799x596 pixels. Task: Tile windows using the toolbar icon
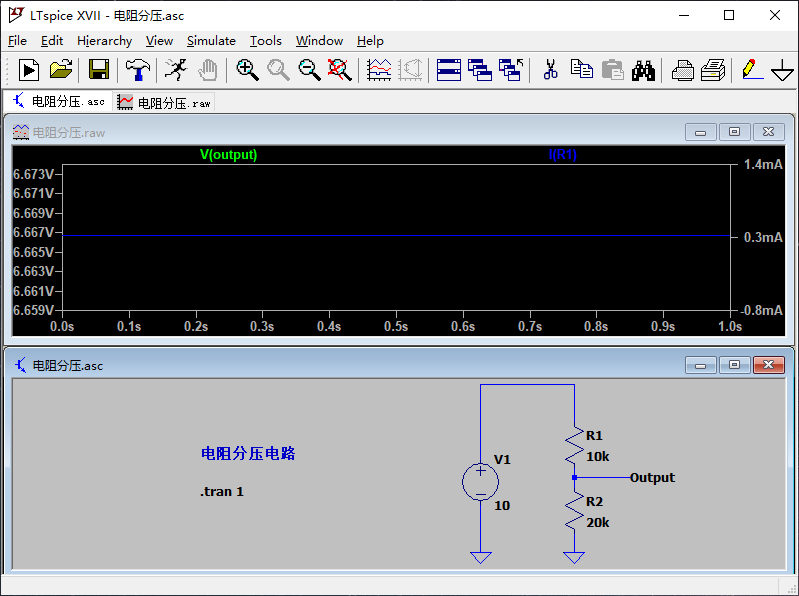tap(449, 69)
